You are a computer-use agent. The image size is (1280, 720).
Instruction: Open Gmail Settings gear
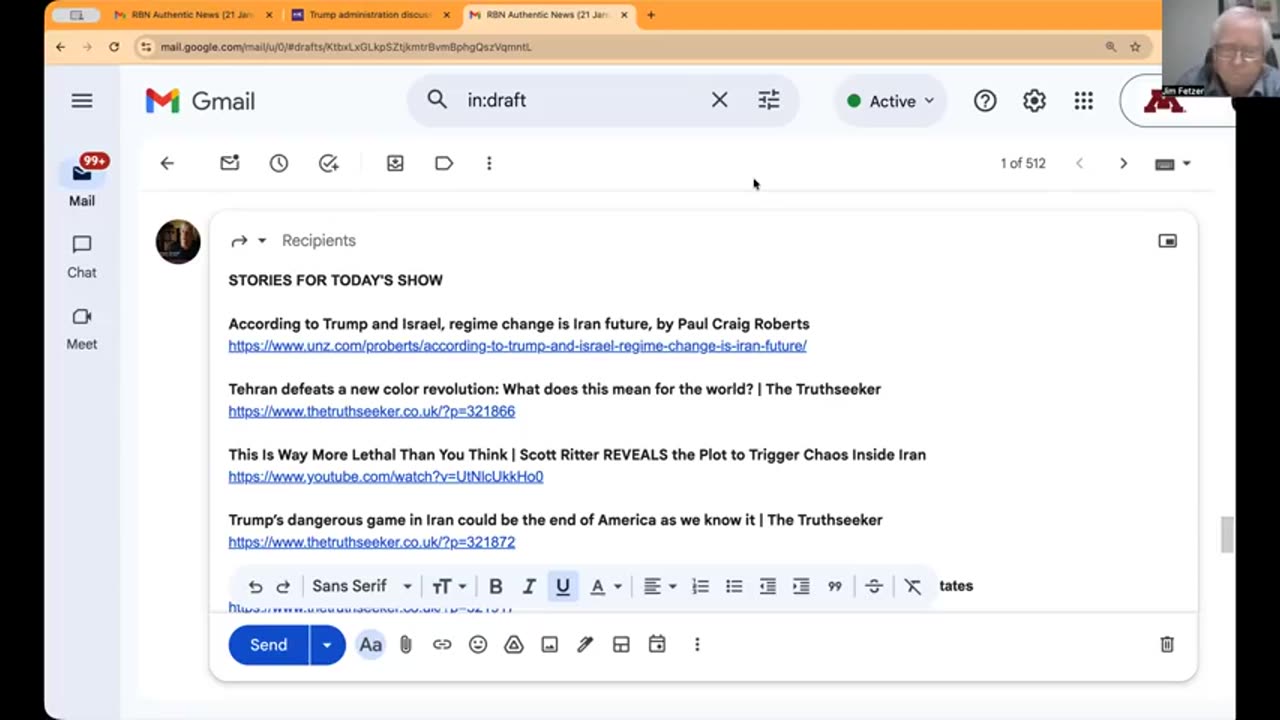point(1034,100)
